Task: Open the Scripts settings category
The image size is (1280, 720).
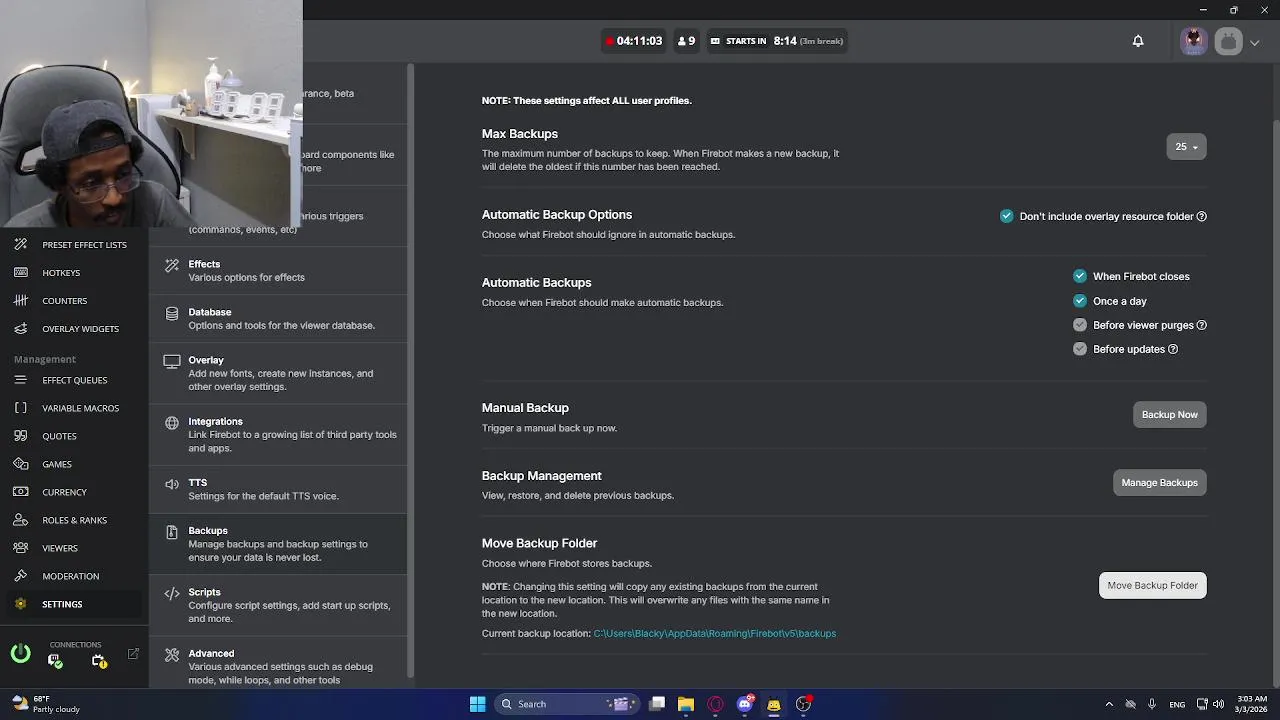Action: [278, 605]
